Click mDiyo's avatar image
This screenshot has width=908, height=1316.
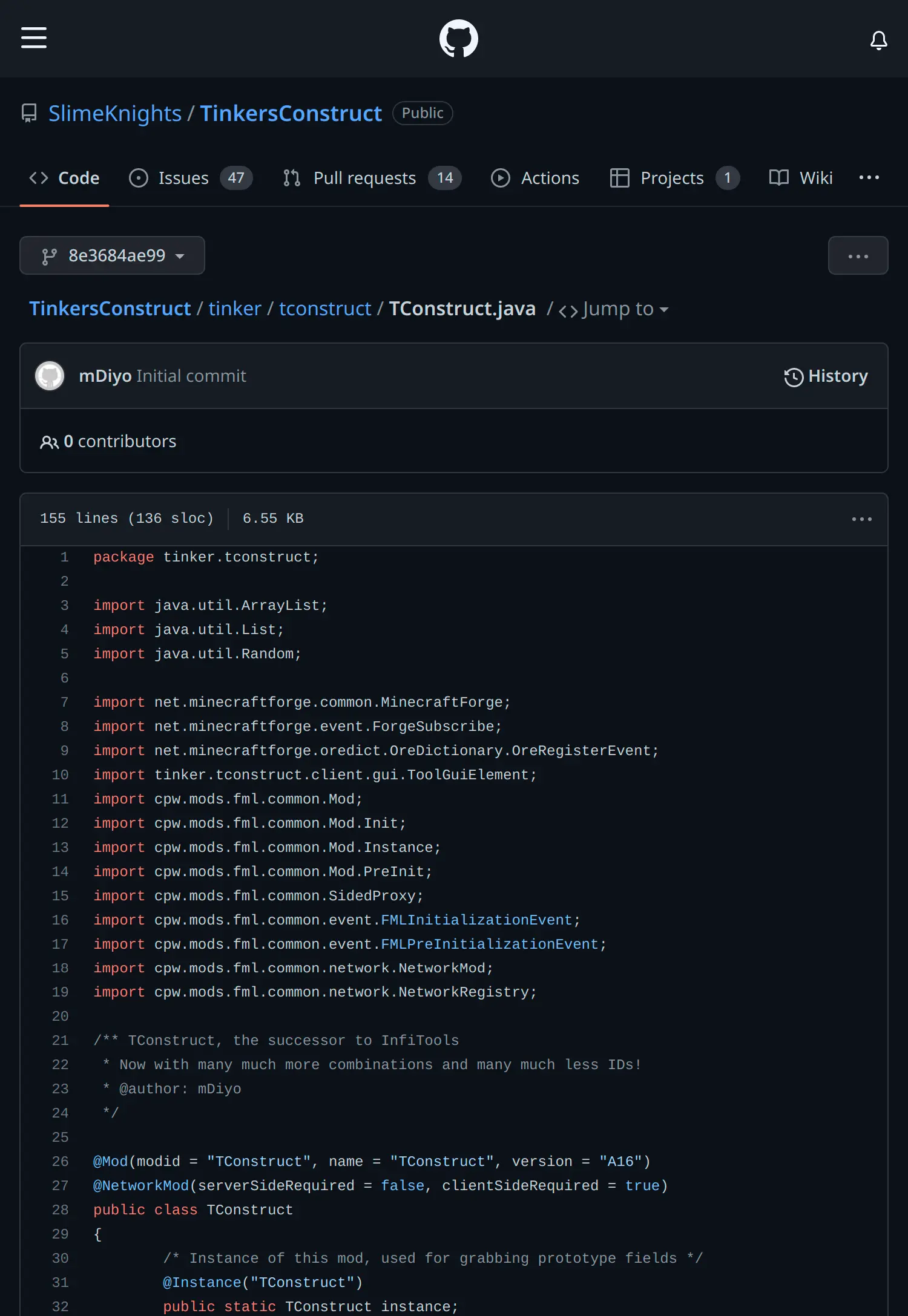coord(50,376)
